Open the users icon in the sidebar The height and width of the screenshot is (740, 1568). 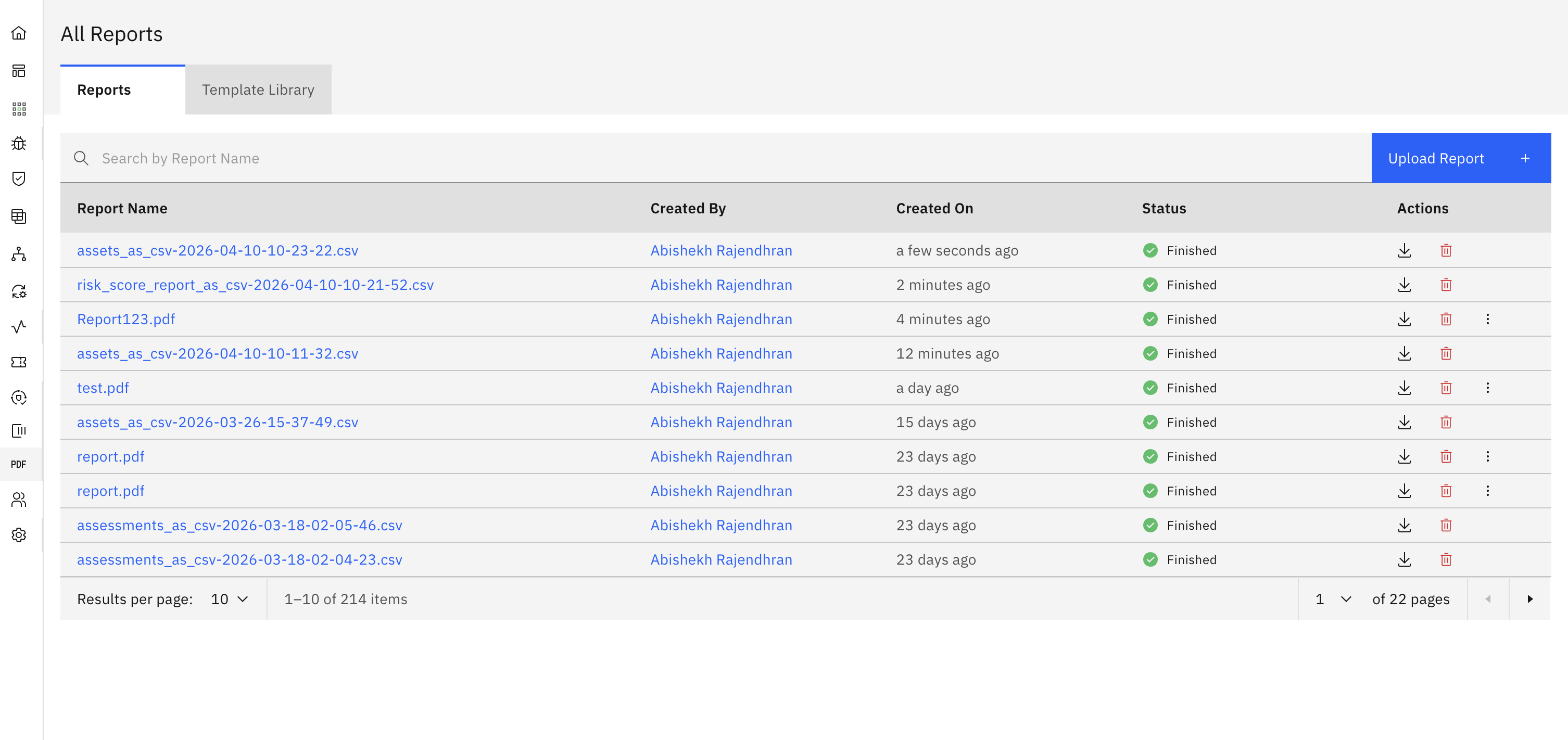point(19,500)
